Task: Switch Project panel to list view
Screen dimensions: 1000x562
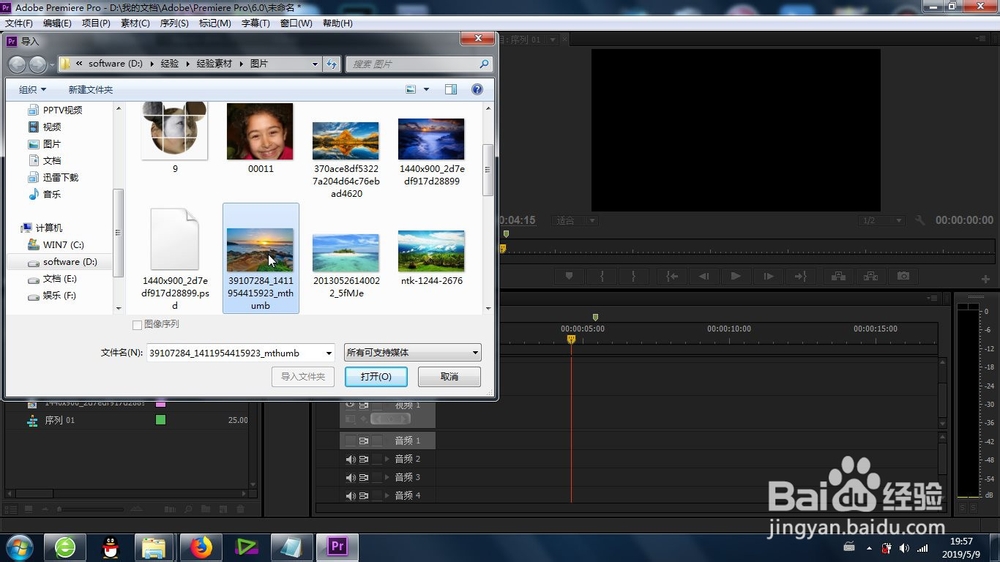Action: click(x=11, y=509)
